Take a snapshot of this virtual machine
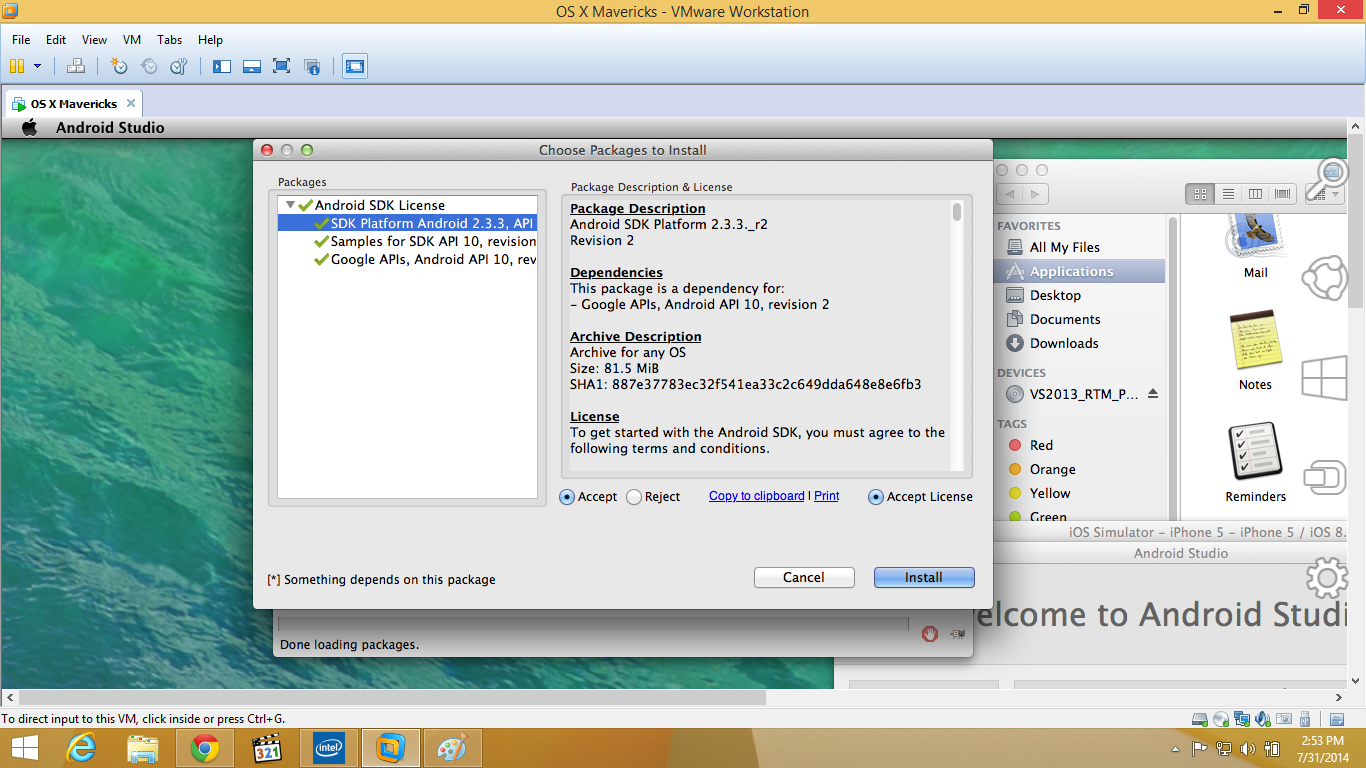Screen dimensions: 1366x768 click(x=119, y=66)
